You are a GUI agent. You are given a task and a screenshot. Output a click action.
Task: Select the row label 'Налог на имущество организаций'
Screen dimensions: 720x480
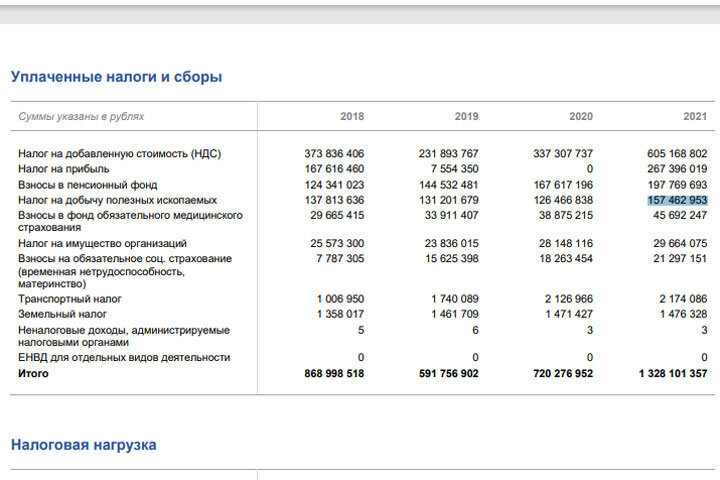[102, 243]
